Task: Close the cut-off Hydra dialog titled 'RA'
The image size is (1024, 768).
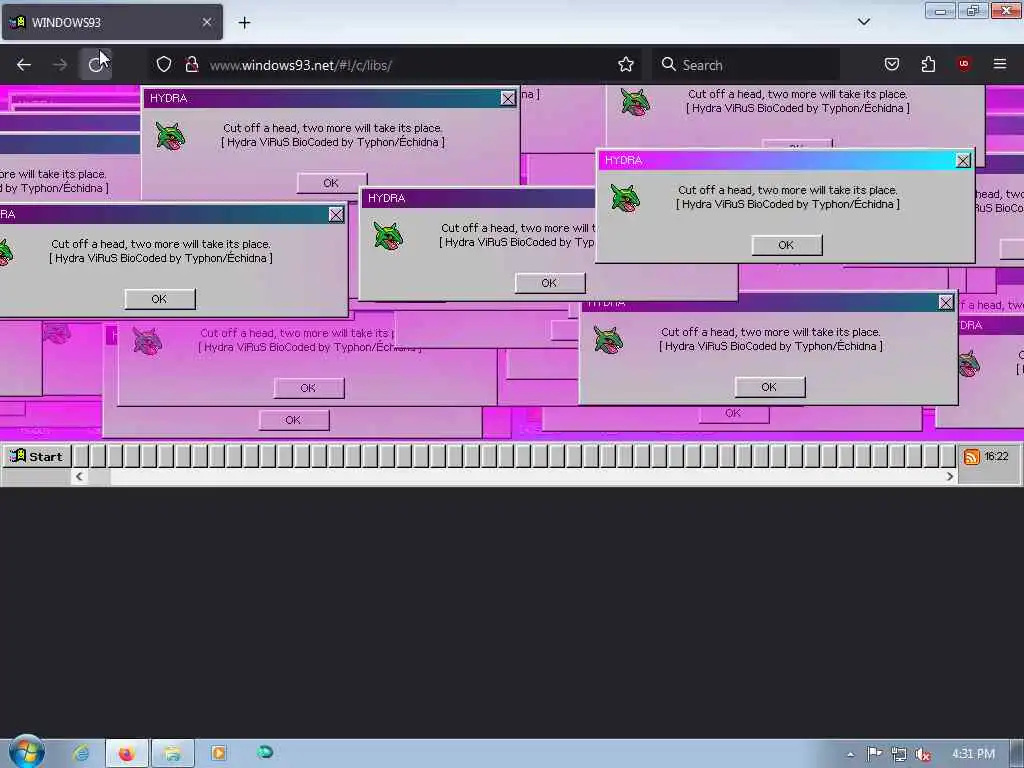Action: (x=336, y=214)
